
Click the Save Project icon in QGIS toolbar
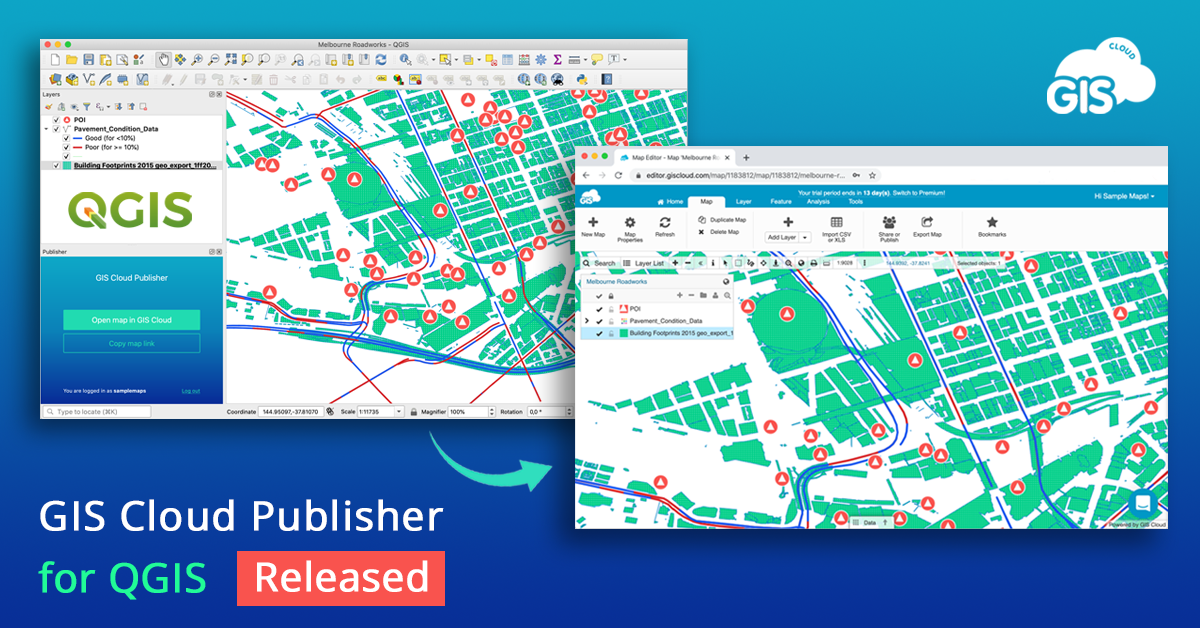pyautogui.click(x=87, y=58)
